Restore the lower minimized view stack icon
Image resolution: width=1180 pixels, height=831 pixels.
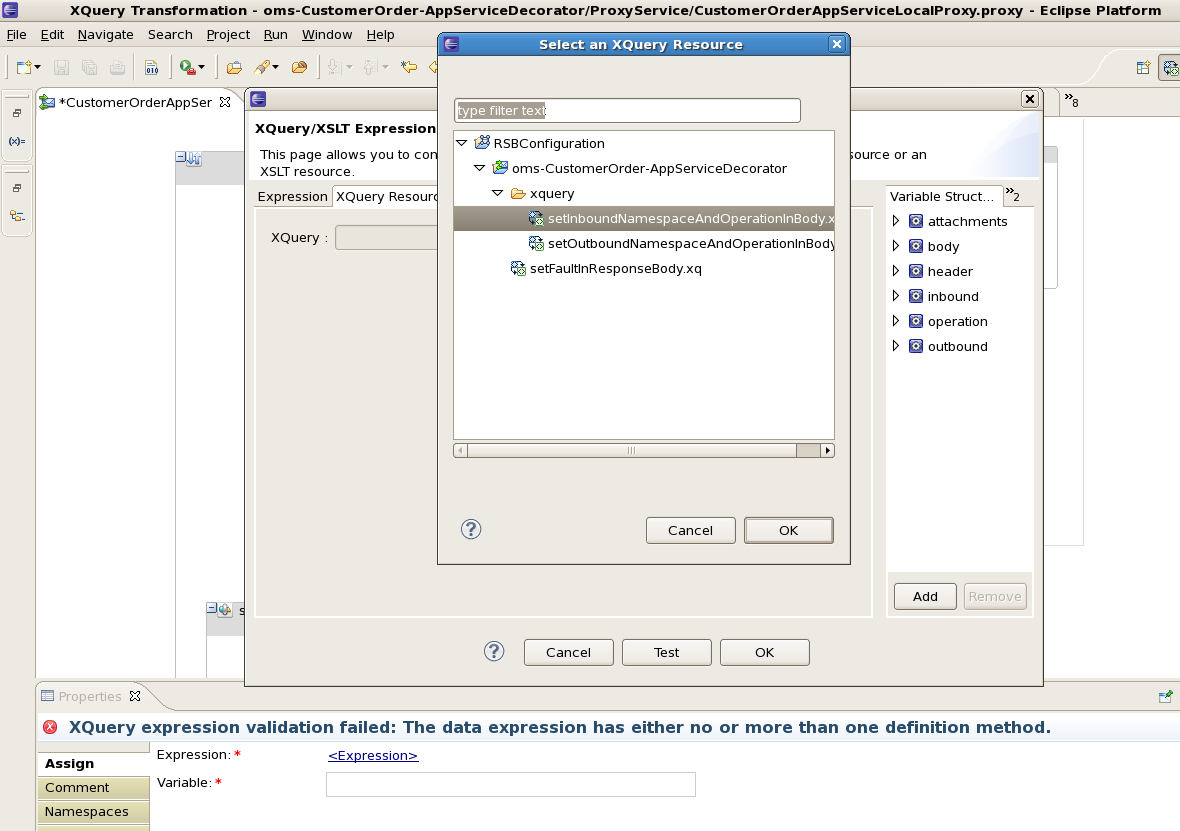(x=17, y=188)
